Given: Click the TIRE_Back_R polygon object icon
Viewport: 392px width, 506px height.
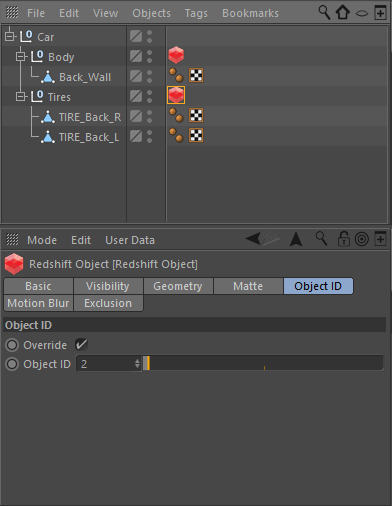Looking at the screenshot, I should [48, 117].
